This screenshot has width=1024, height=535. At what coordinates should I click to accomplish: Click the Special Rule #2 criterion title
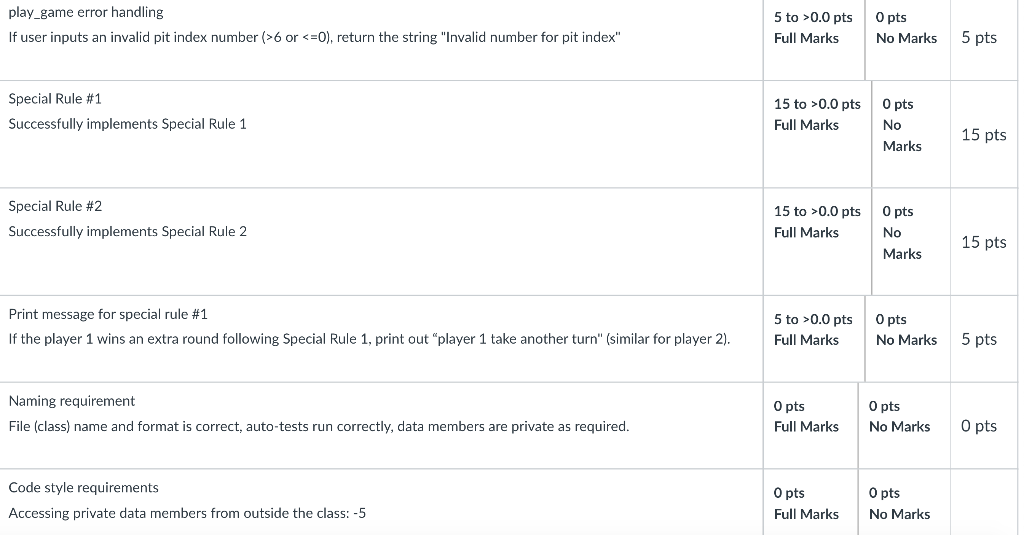coord(55,206)
